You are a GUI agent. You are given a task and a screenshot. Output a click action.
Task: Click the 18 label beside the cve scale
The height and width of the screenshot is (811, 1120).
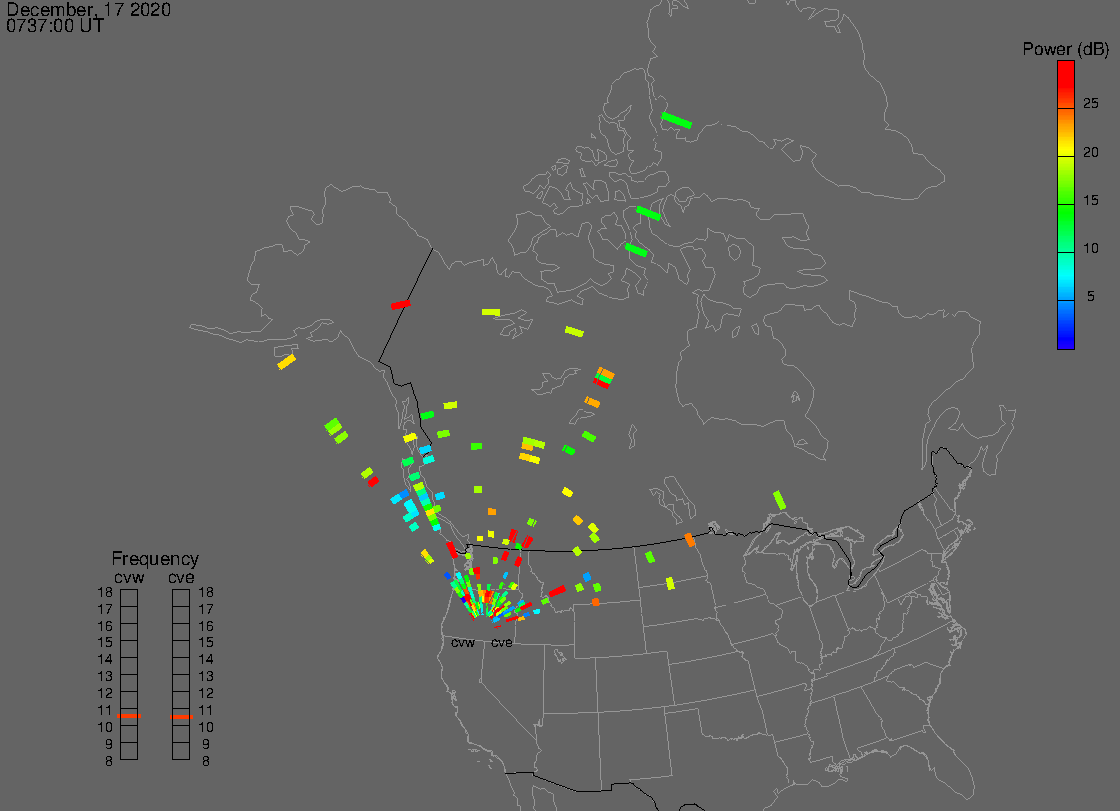[206, 592]
